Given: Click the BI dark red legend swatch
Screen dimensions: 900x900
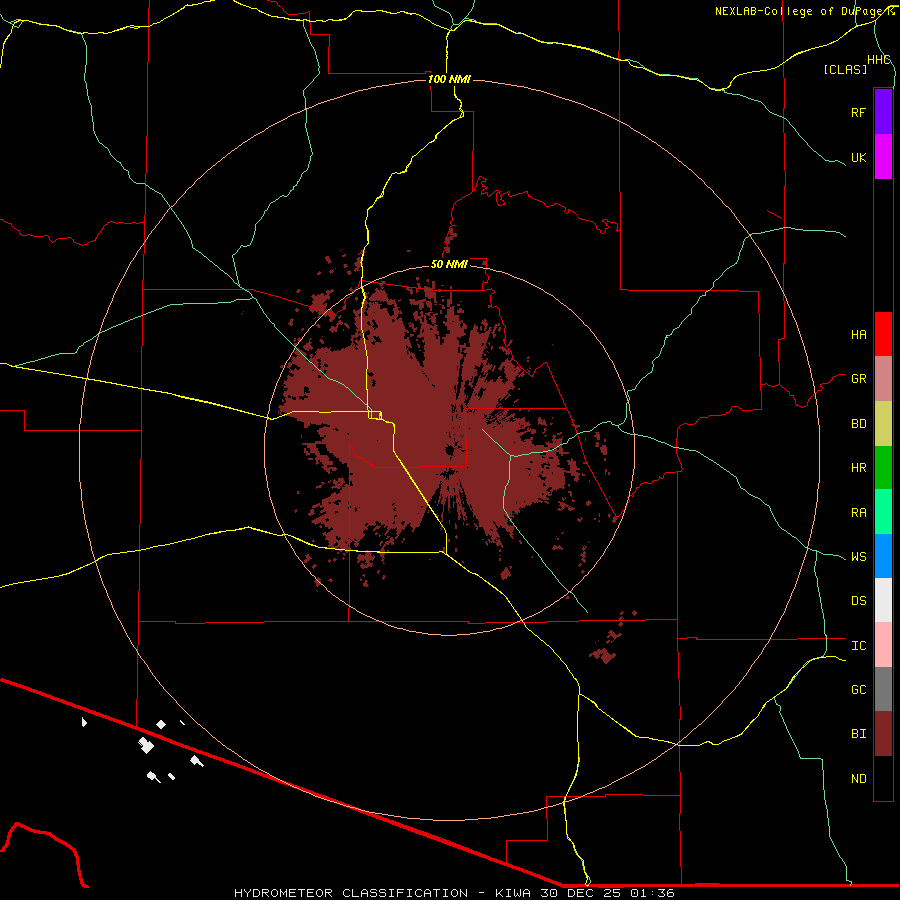Looking at the screenshot, I should [883, 734].
